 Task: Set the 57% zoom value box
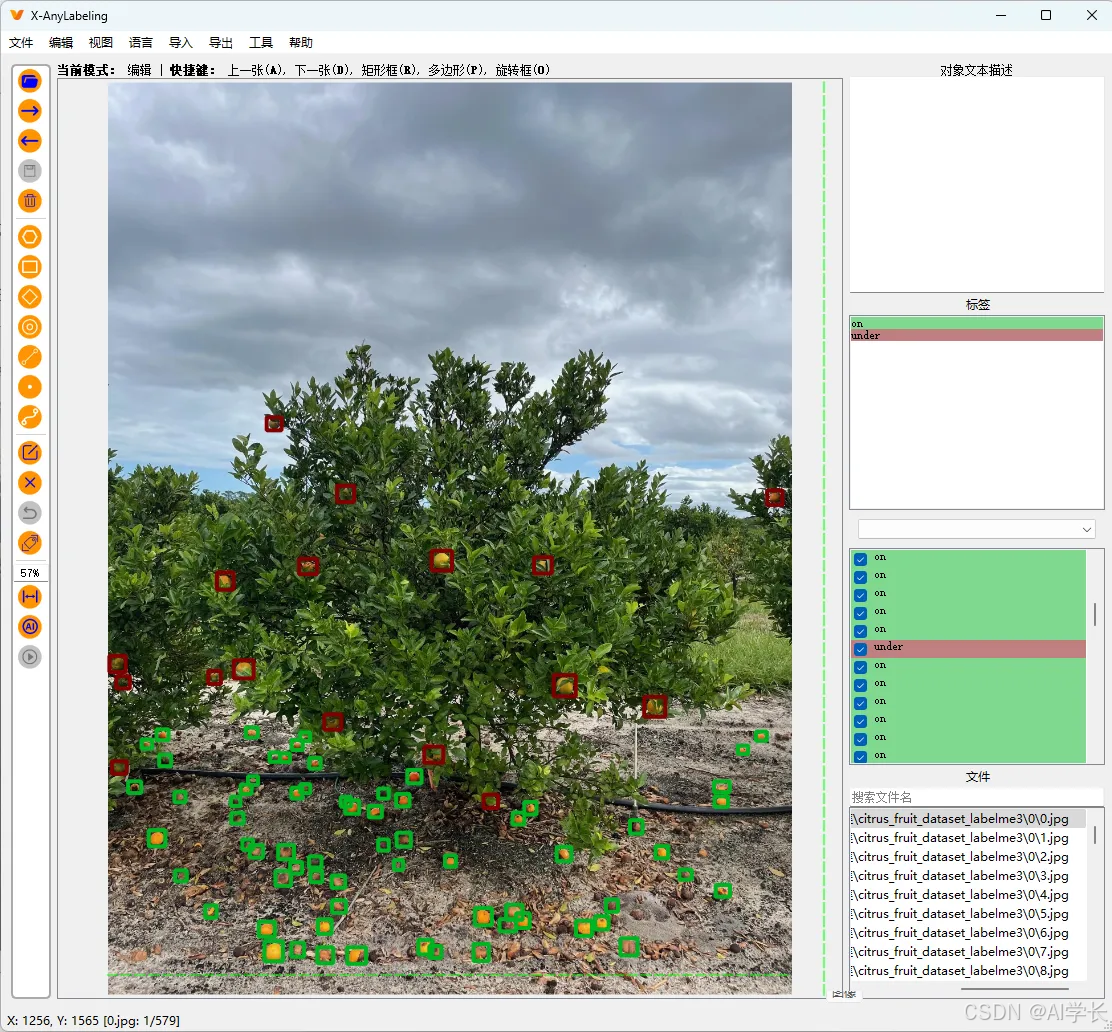coord(30,572)
